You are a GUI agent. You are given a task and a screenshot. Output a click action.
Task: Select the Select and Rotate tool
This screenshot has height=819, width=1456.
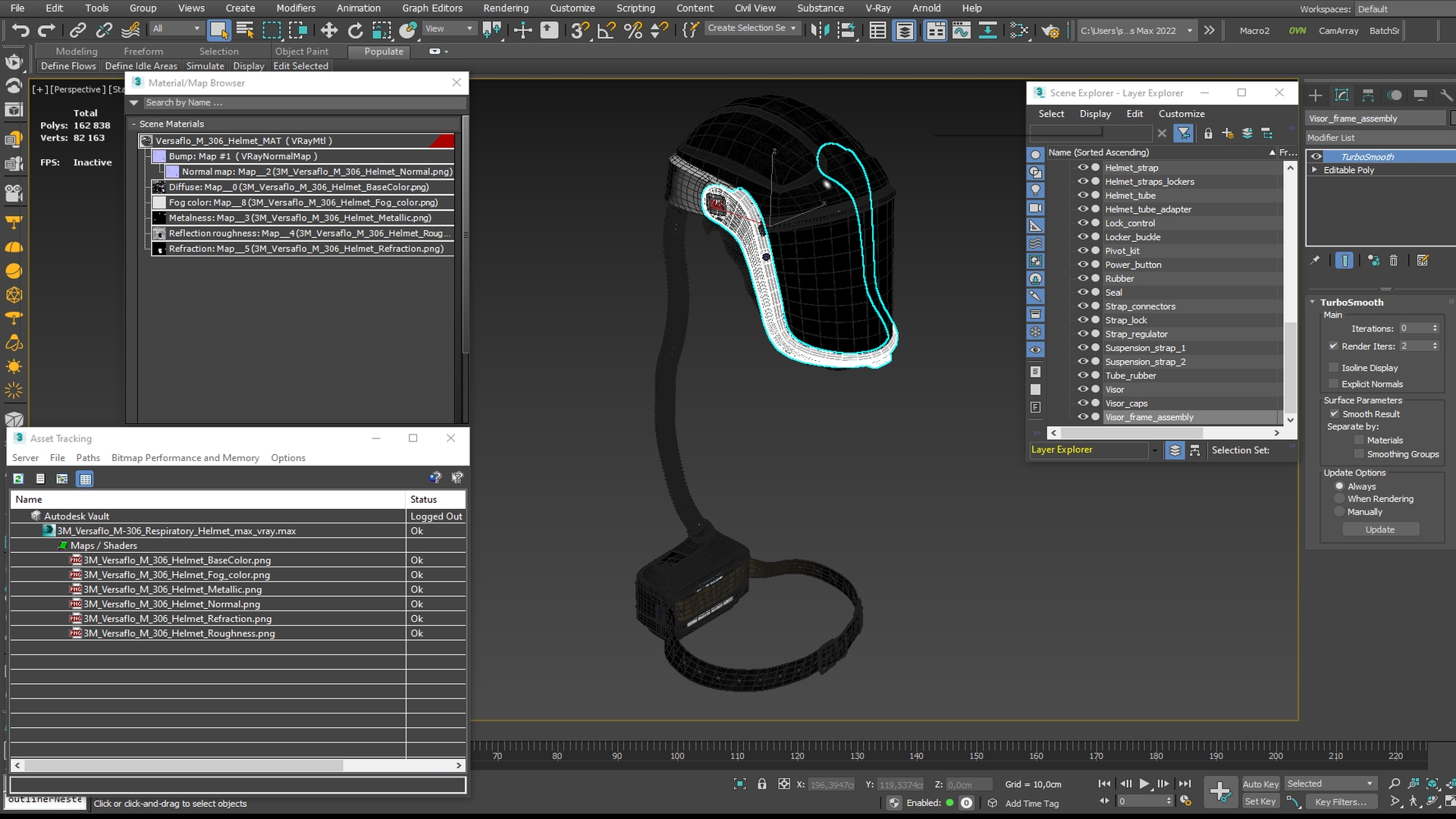click(x=355, y=30)
